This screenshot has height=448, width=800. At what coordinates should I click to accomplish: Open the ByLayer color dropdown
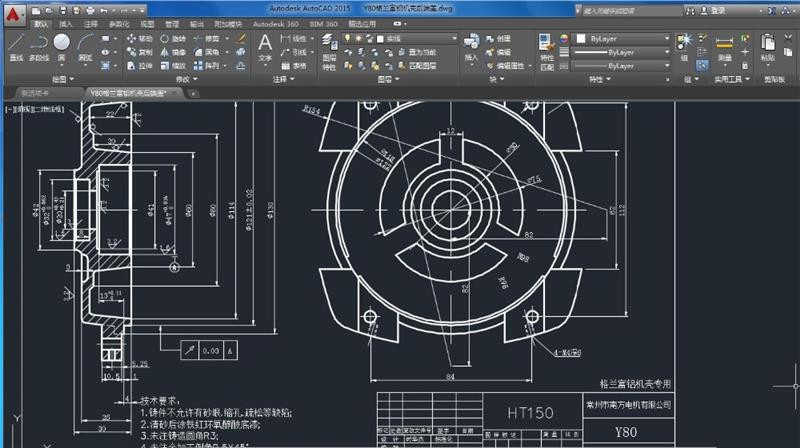[620, 37]
